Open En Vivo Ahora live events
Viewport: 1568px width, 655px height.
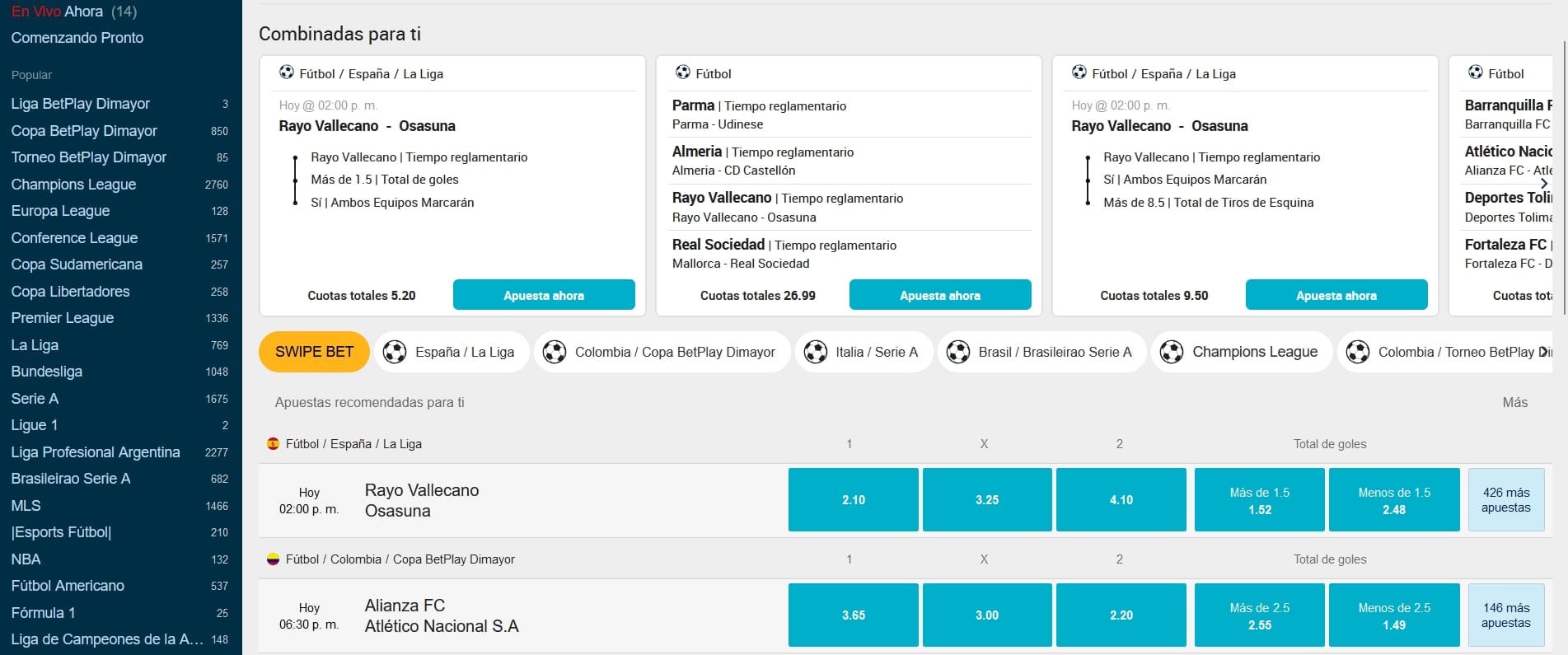74,12
